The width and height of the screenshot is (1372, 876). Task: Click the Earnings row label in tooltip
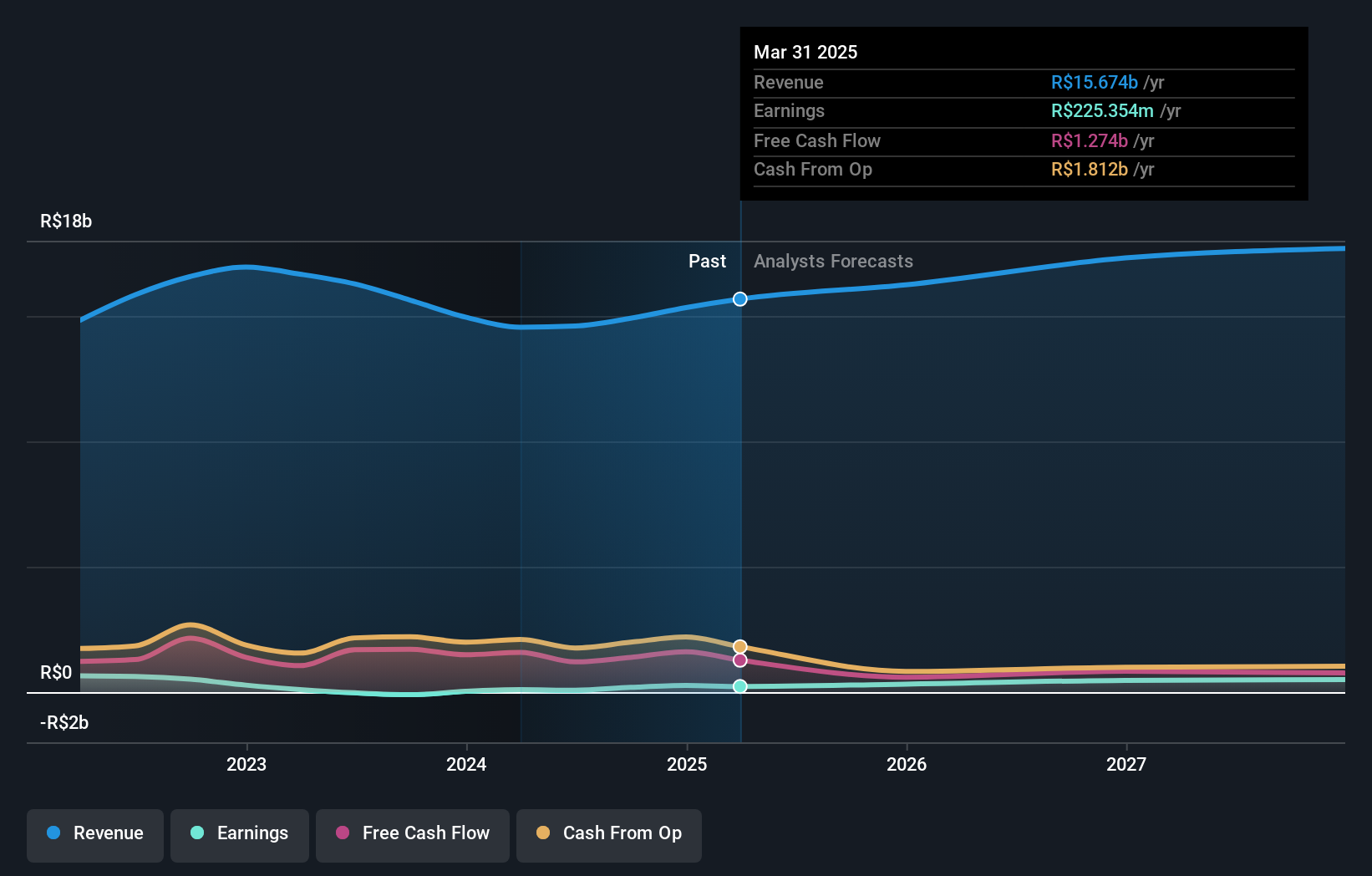pyautogui.click(x=789, y=111)
